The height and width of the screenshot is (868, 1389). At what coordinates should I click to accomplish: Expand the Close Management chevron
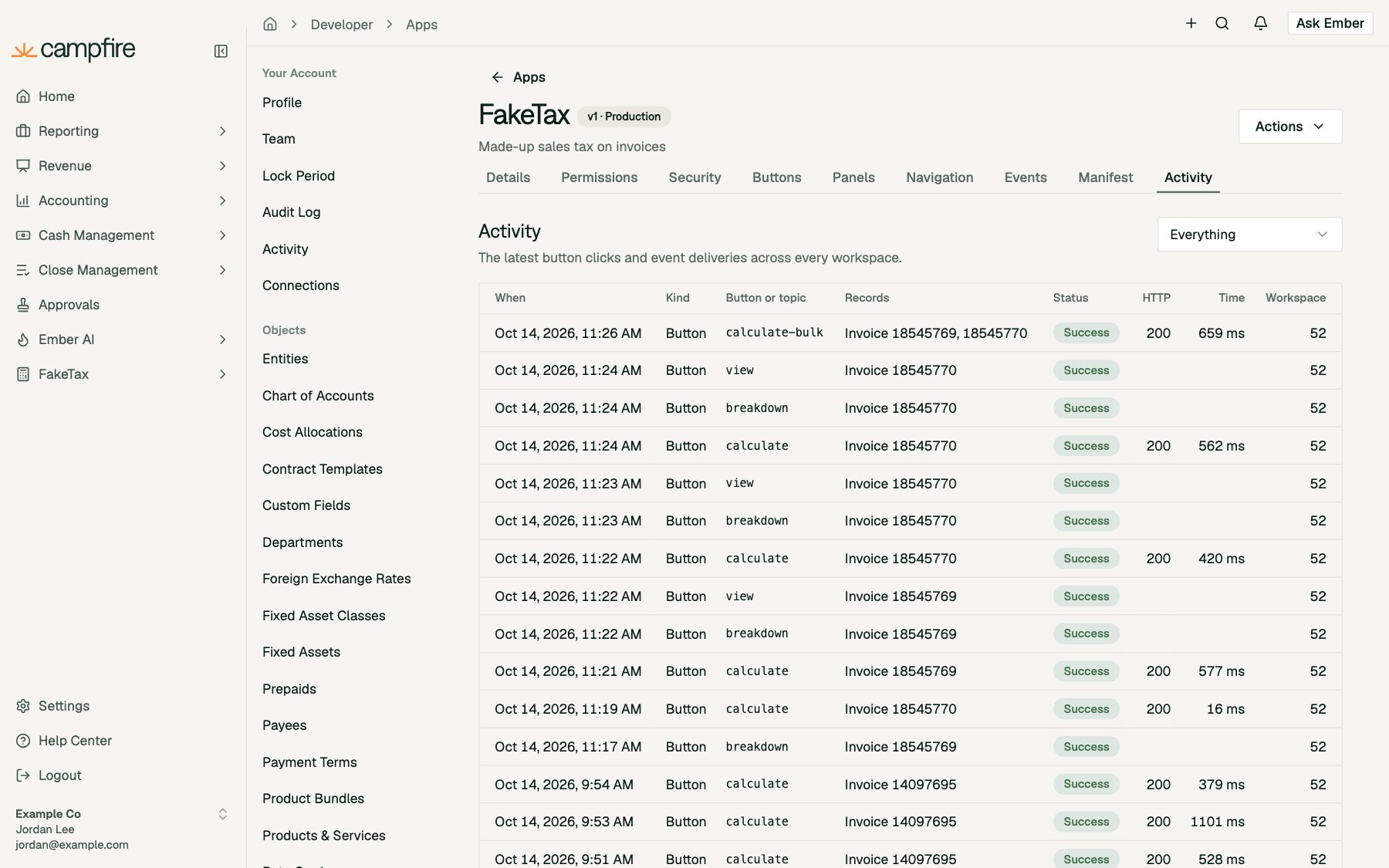[222, 270]
